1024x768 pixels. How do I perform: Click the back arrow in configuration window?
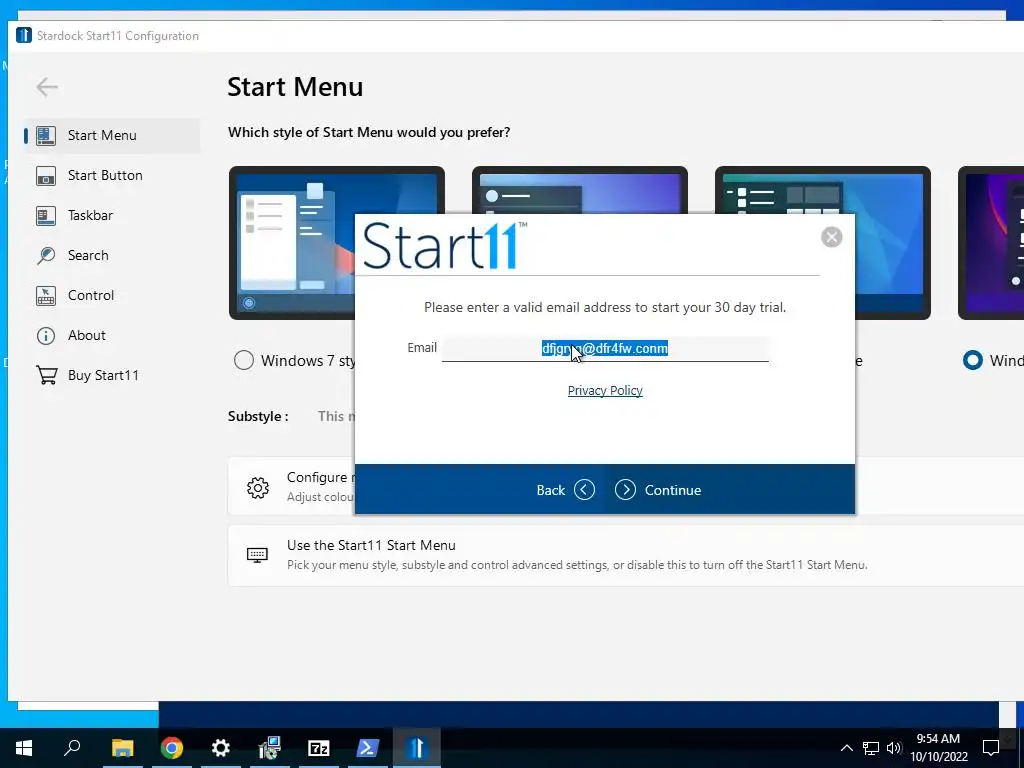point(47,87)
